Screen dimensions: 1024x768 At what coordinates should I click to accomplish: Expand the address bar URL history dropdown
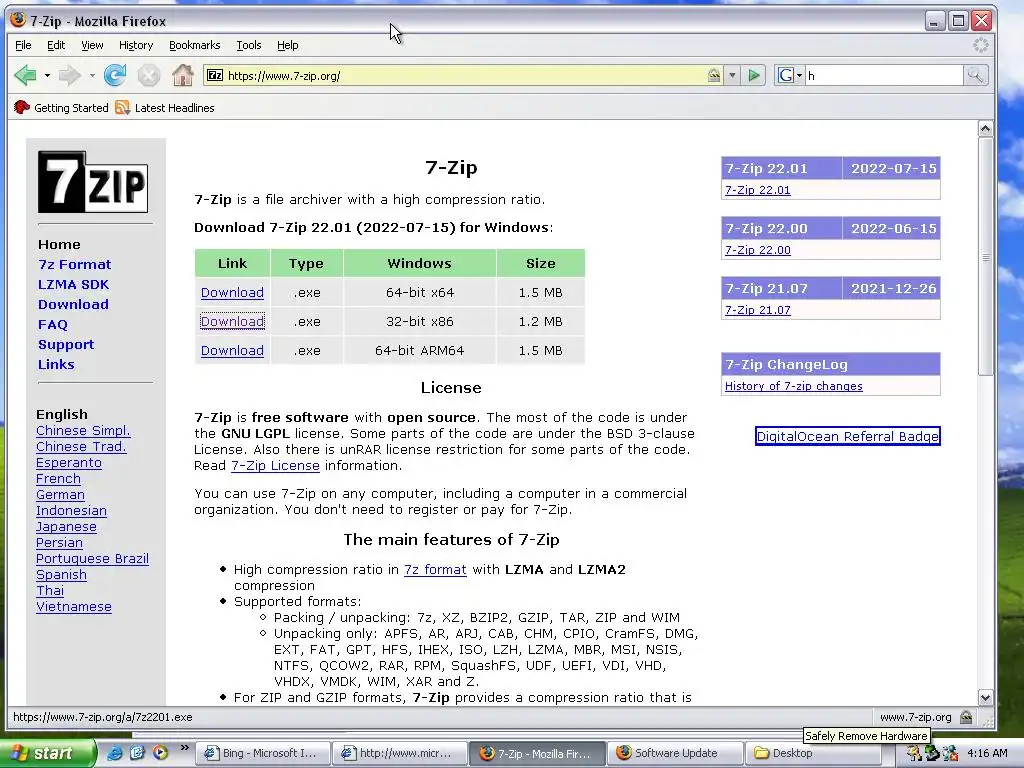pyautogui.click(x=732, y=76)
